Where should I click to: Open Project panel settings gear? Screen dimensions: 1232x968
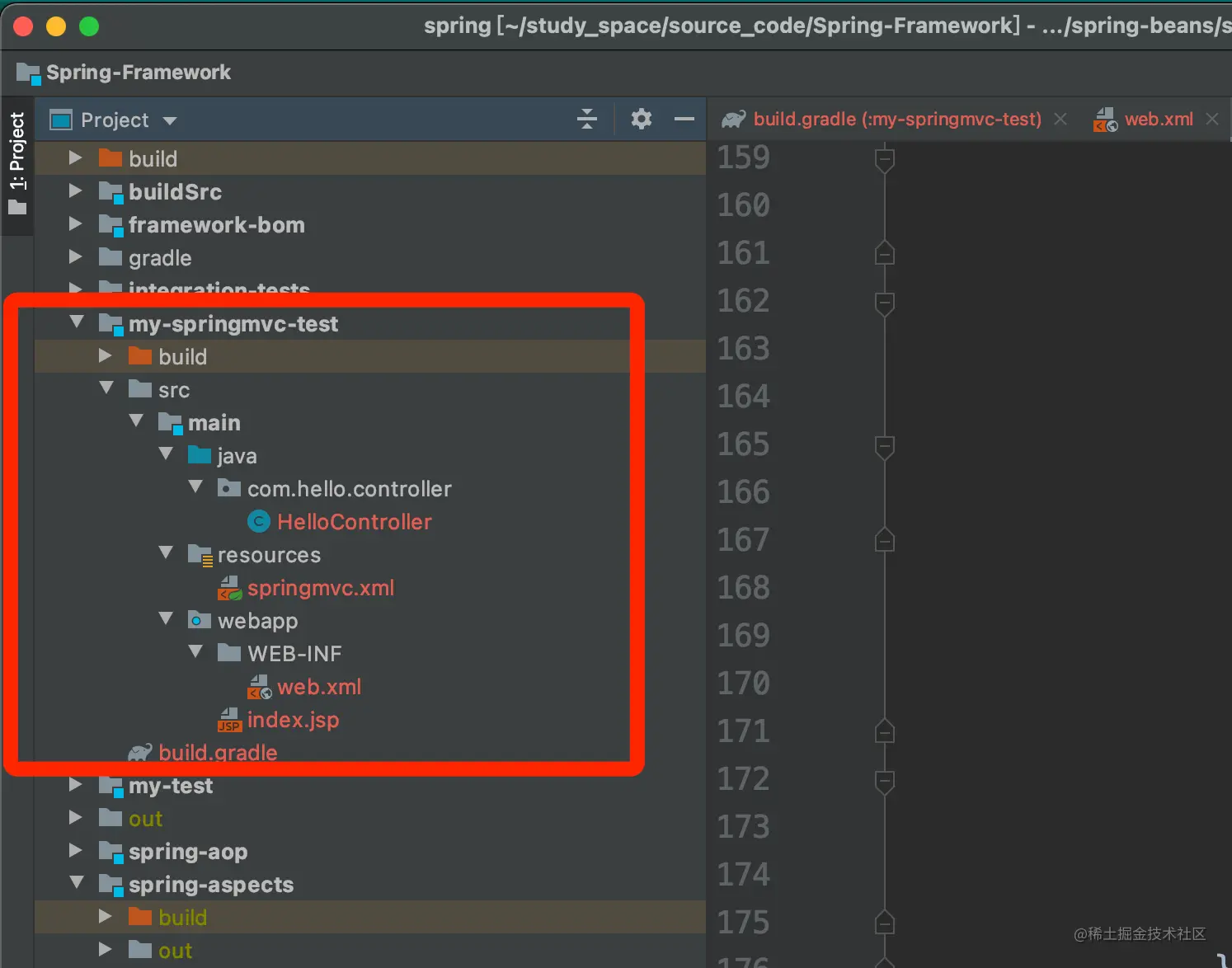pyautogui.click(x=641, y=119)
